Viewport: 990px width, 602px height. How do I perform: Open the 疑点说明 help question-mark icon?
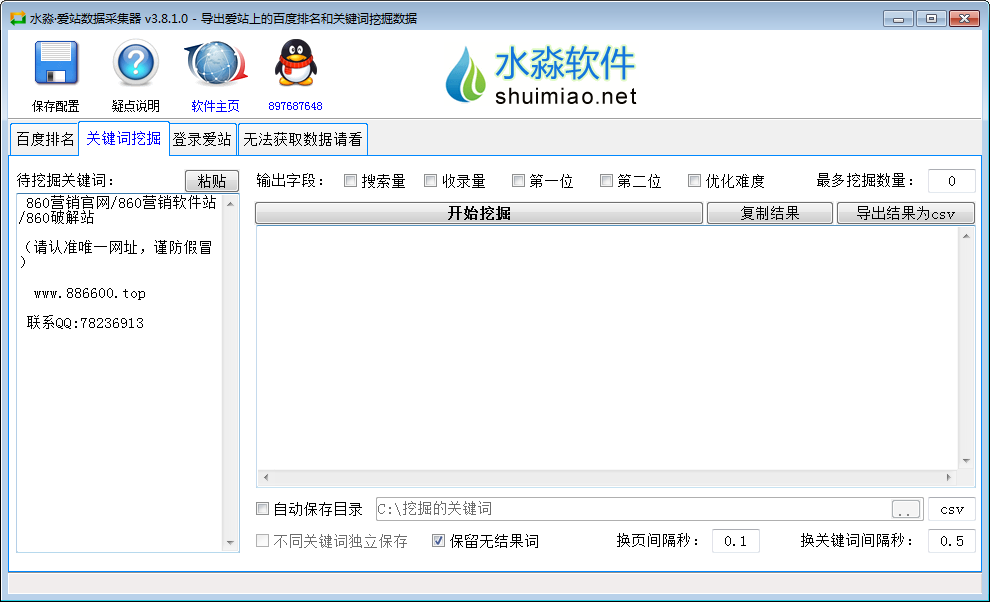click(135, 63)
